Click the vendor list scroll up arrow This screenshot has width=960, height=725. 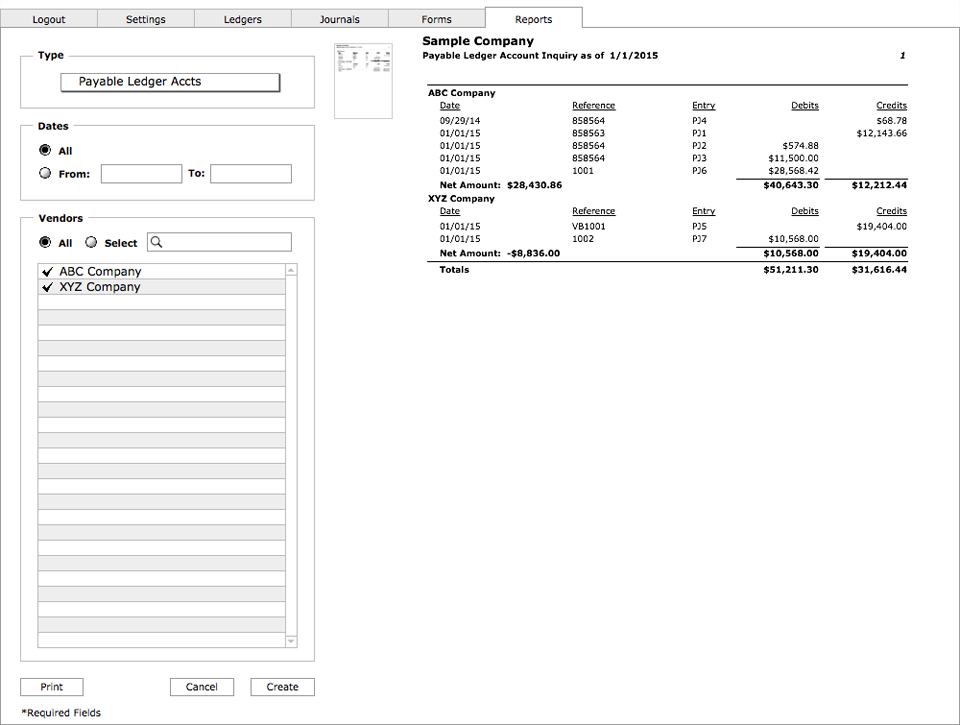click(x=291, y=270)
